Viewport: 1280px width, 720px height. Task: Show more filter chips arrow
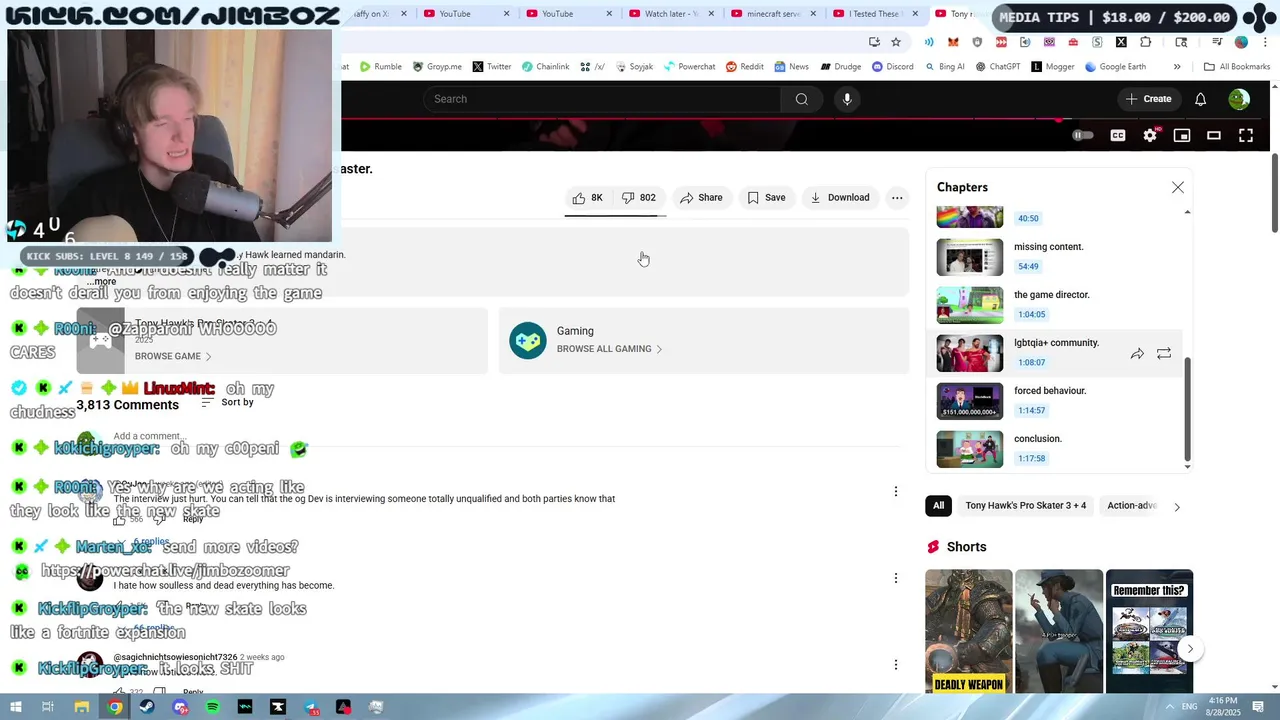[1177, 507]
